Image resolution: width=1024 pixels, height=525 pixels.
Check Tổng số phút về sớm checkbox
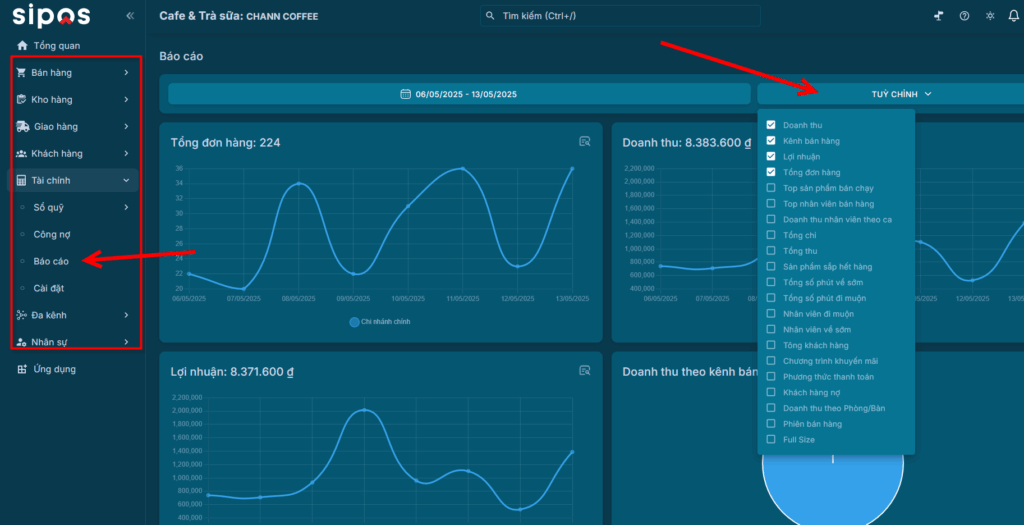pyautogui.click(x=771, y=282)
